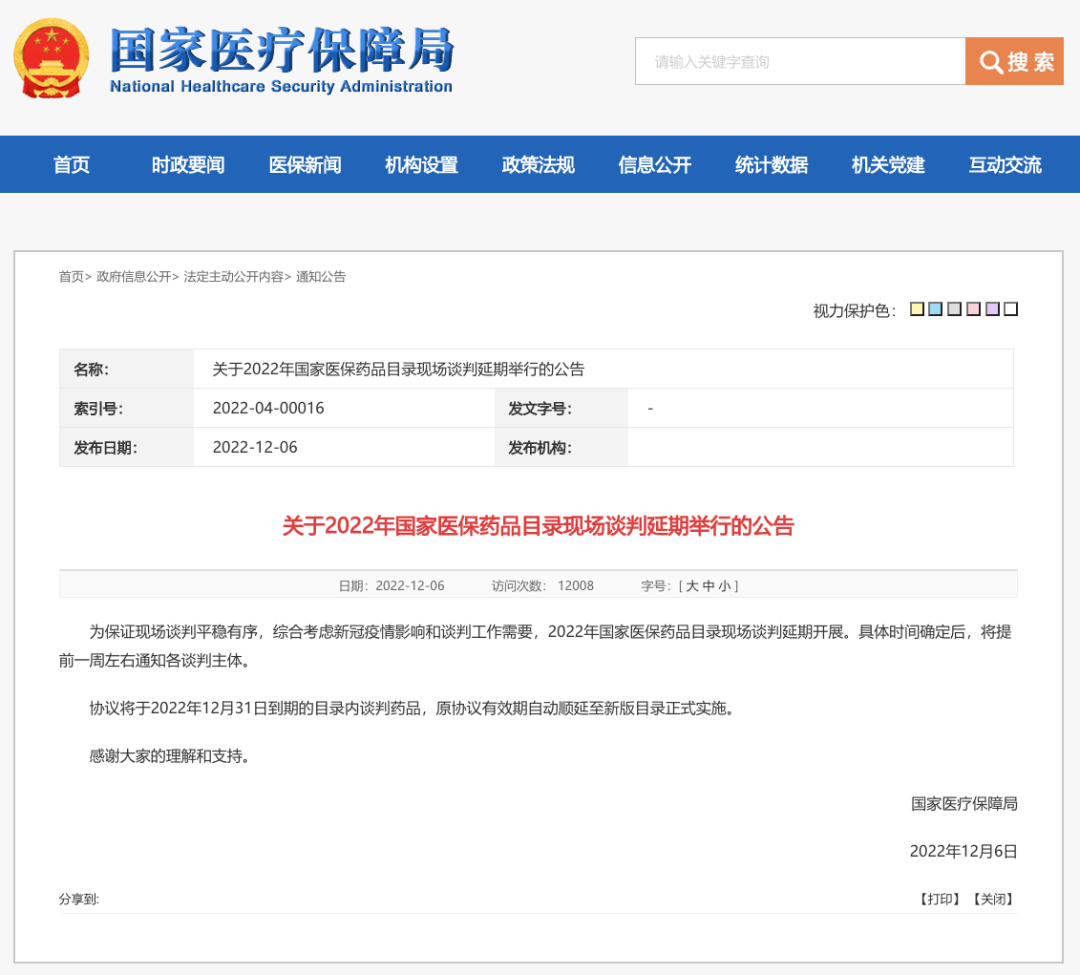Screen dimensions: 1080x975
Task: Open the 统计数据 navigation tab
Action: coord(771,165)
